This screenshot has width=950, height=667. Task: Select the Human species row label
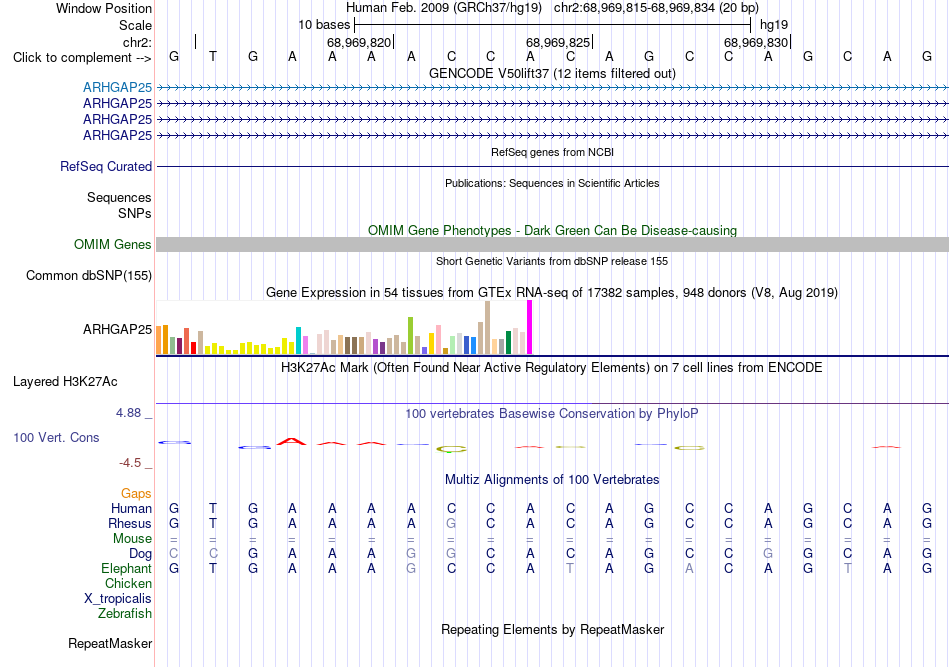(131, 508)
